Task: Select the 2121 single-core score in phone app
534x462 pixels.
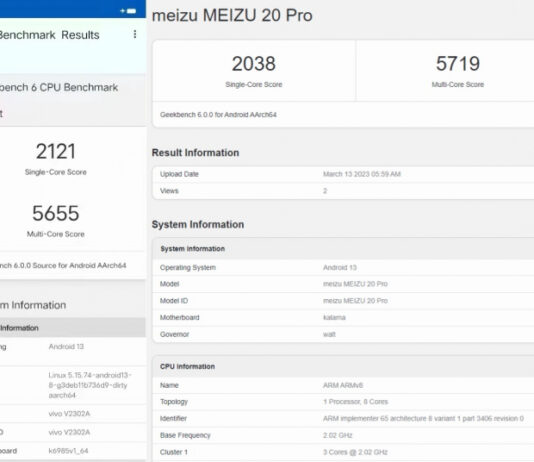Action: tap(56, 151)
